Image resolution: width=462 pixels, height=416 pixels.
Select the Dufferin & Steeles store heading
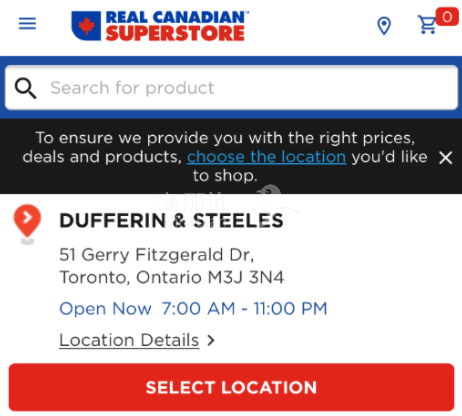[171, 221]
